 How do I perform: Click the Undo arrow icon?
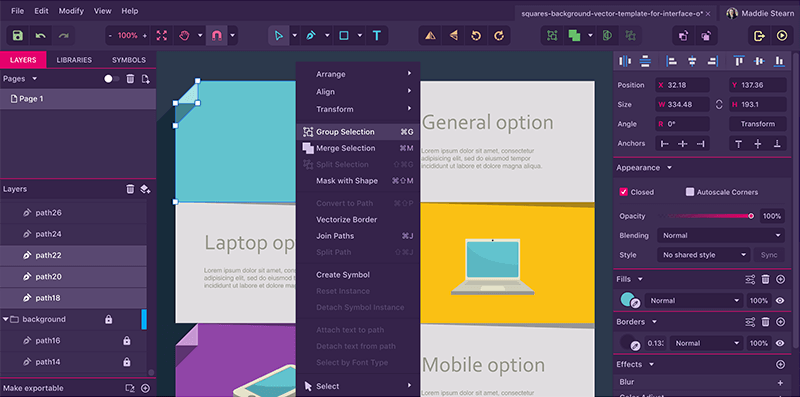41,36
